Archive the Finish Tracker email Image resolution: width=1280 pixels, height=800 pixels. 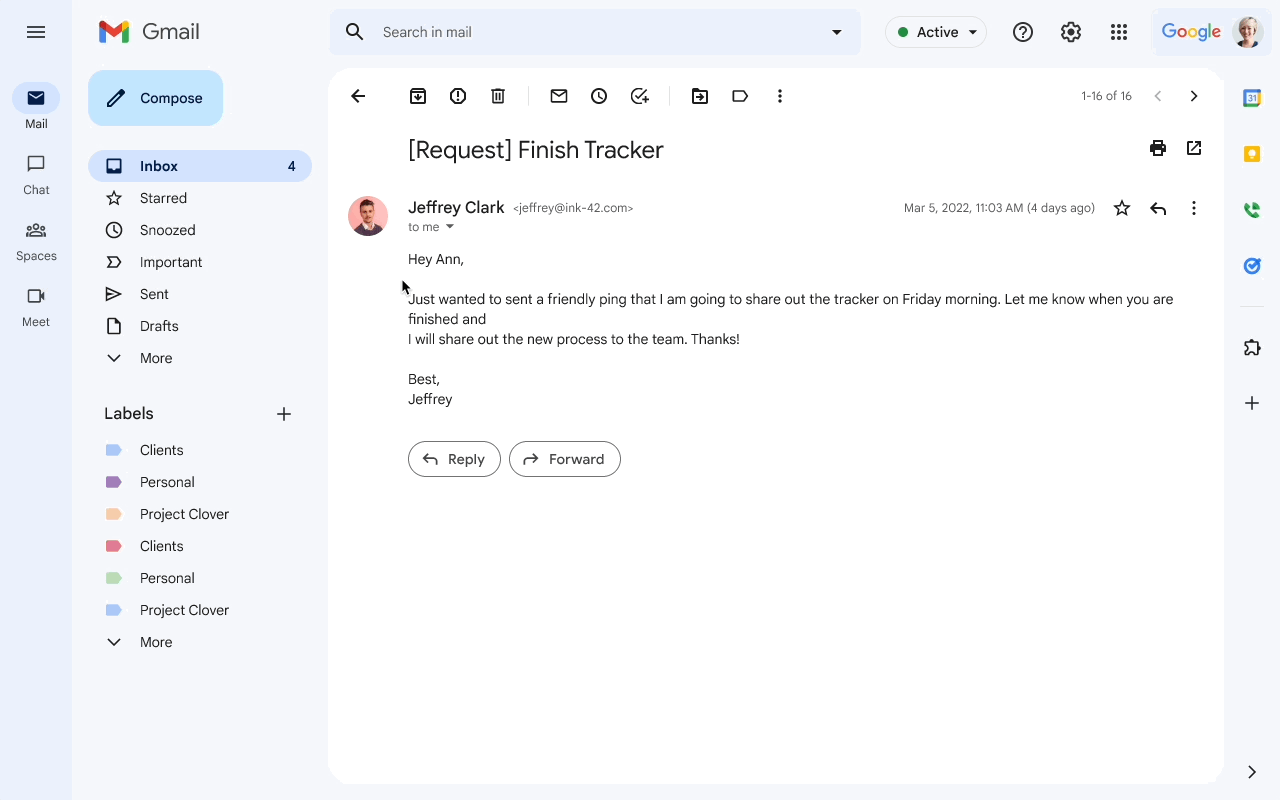click(x=418, y=96)
